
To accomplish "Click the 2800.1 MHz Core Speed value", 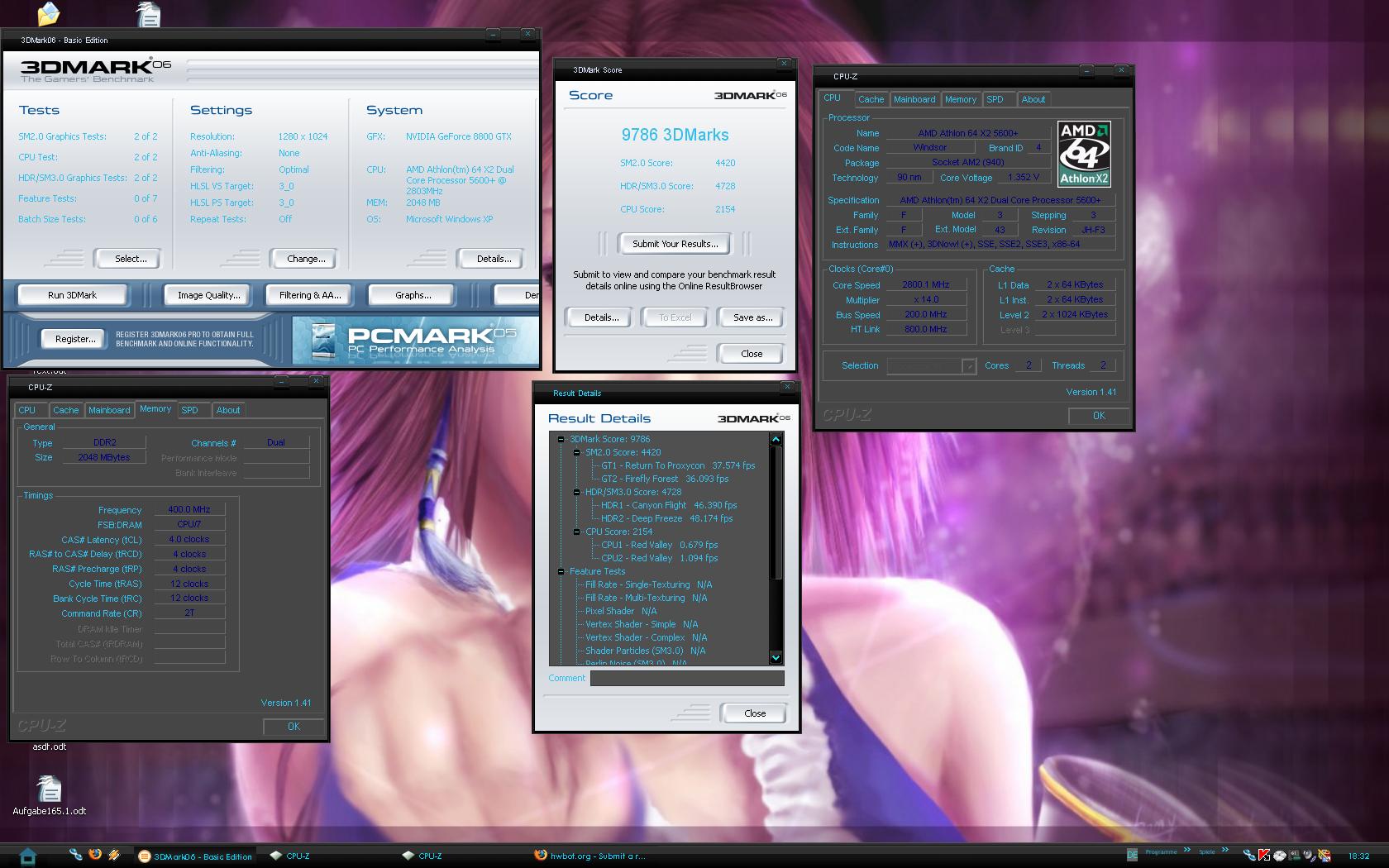I will point(925,284).
